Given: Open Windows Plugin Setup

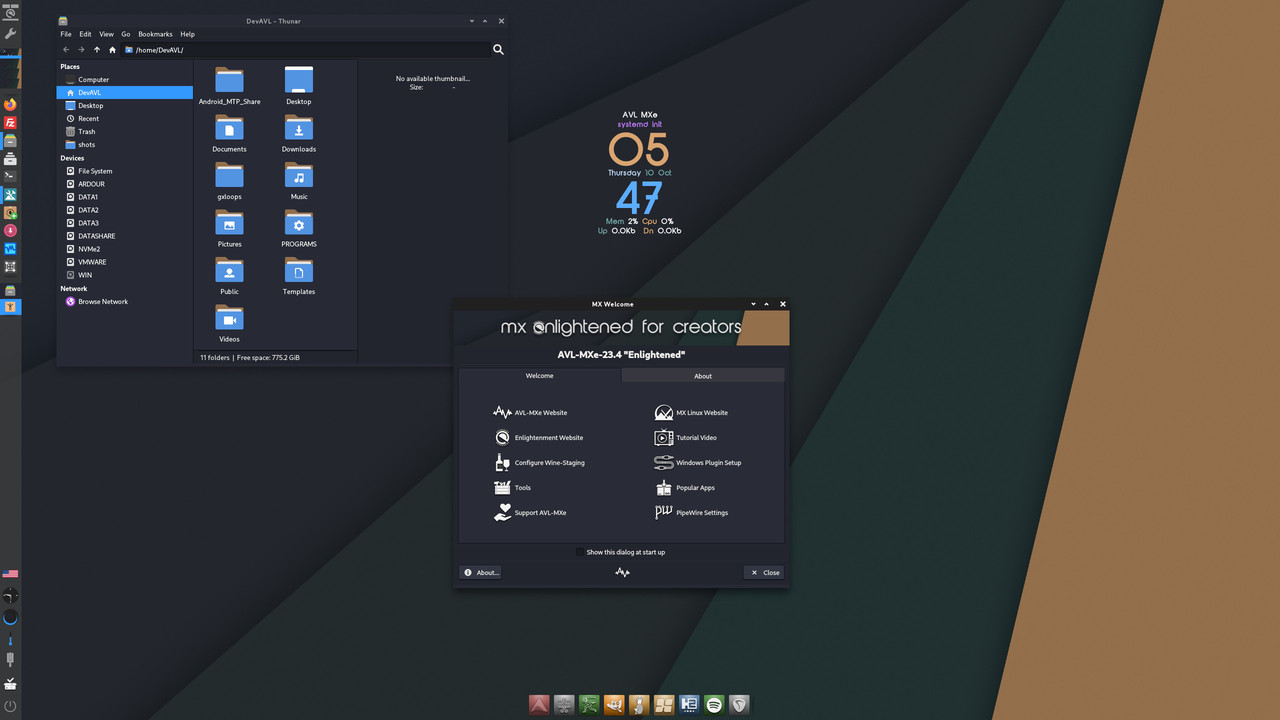Looking at the screenshot, I should coord(698,462).
